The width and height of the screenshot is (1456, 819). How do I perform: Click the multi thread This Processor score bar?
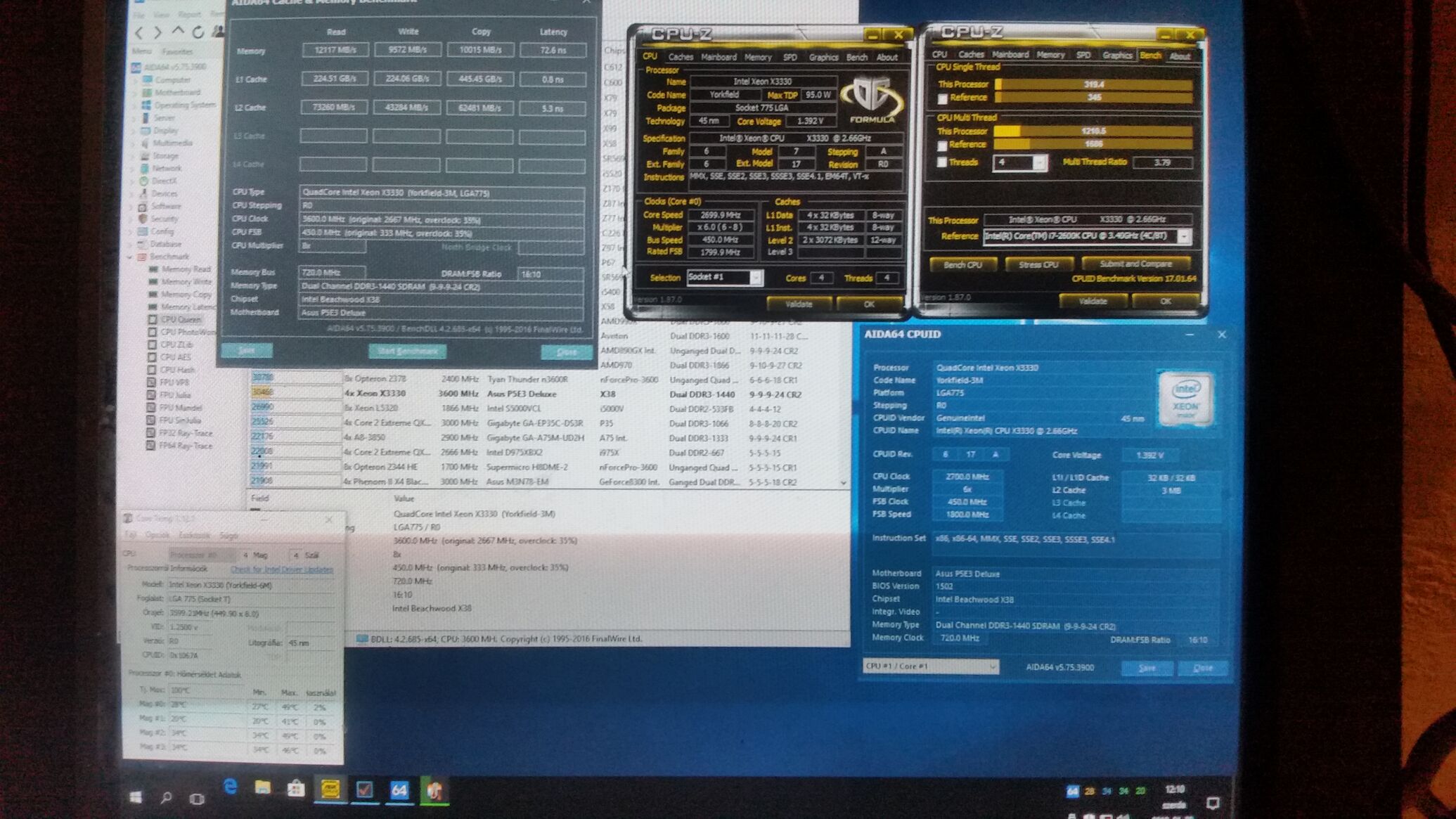pyautogui.click(x=1094, y=131)
